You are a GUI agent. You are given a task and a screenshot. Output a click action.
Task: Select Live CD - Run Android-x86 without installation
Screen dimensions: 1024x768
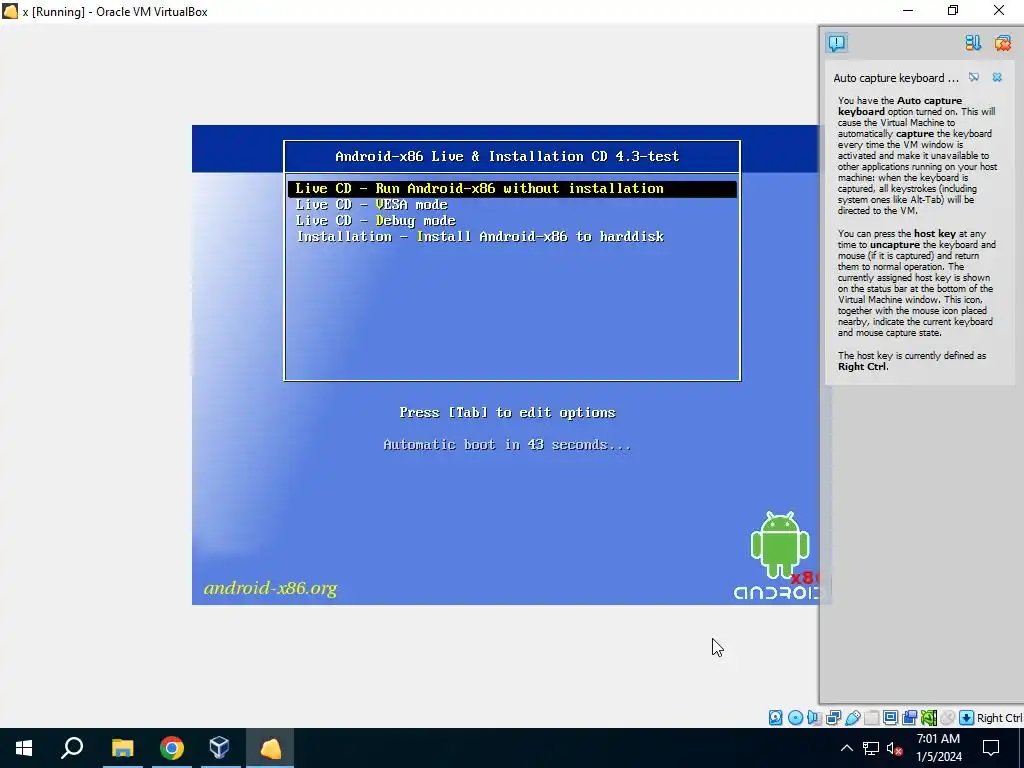tap(512, 189)
